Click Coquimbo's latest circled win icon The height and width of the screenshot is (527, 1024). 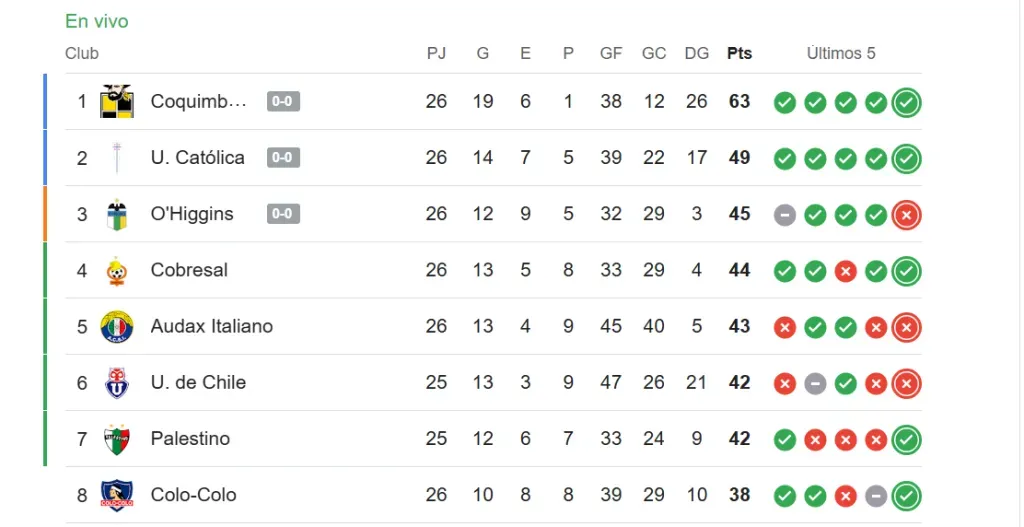coord(907,102)
